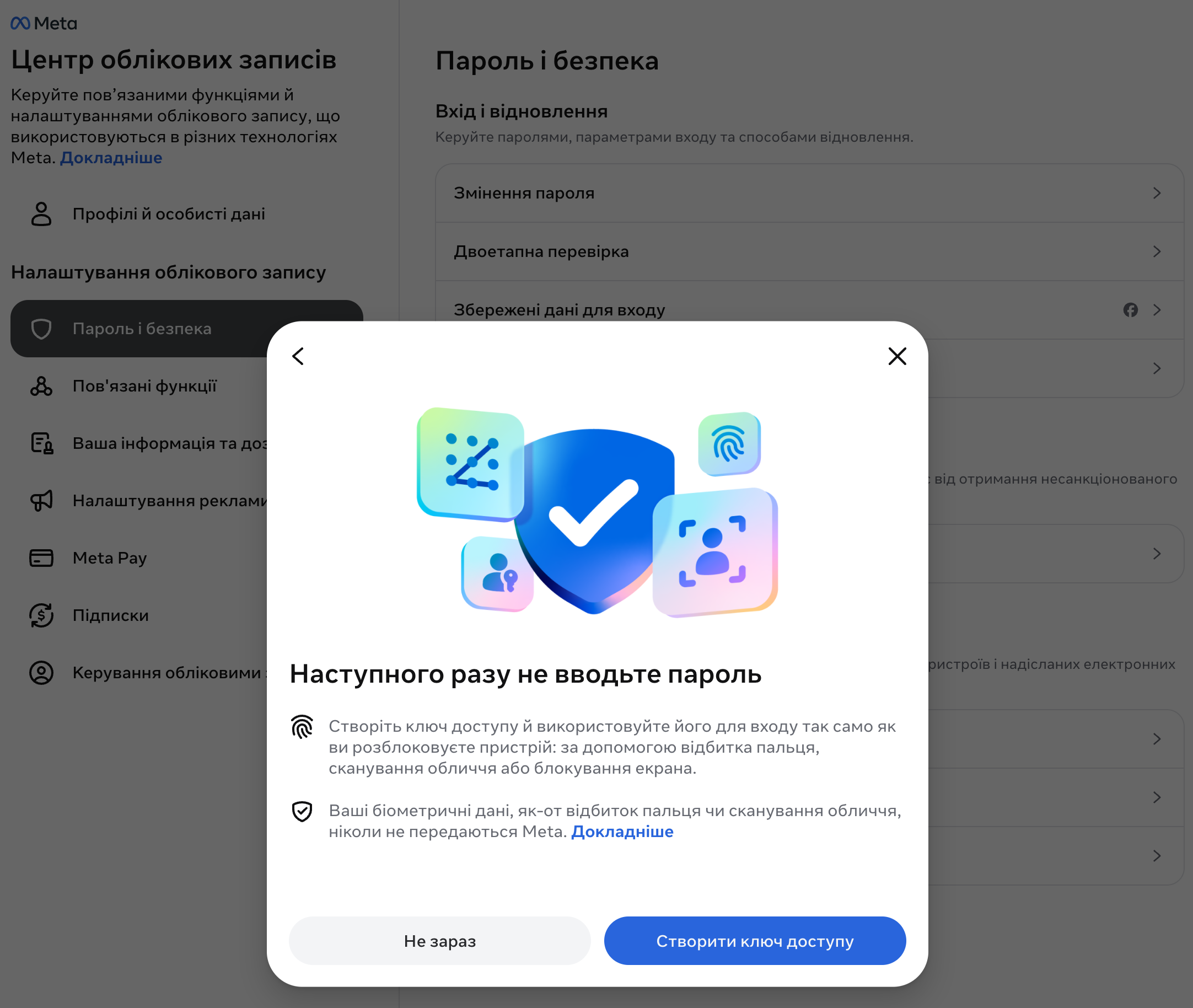
Task: Open the Докладніше link under Центр облікових записів
Action: (x=111, y=158)
